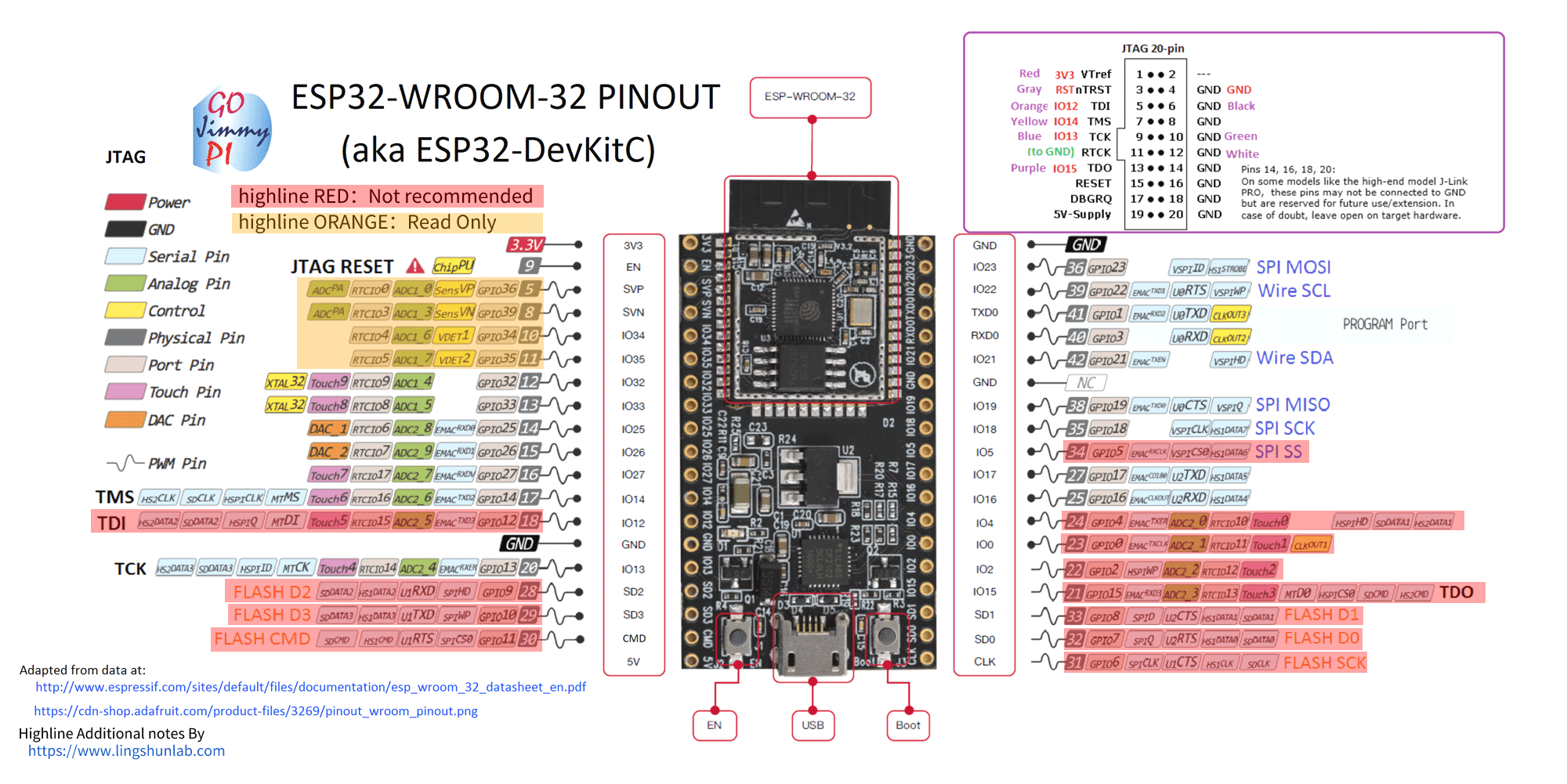Screen dimensions: 1567x784
Task: Click physical pin number 28 tag
Action: 529,591
